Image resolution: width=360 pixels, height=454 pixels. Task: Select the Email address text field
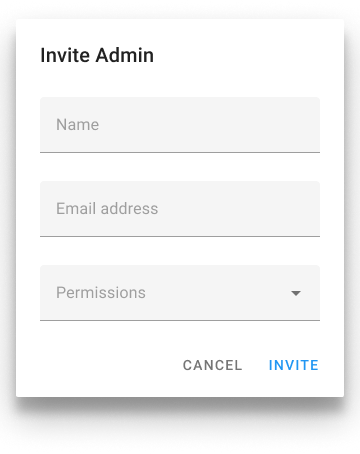click(180, 209)
